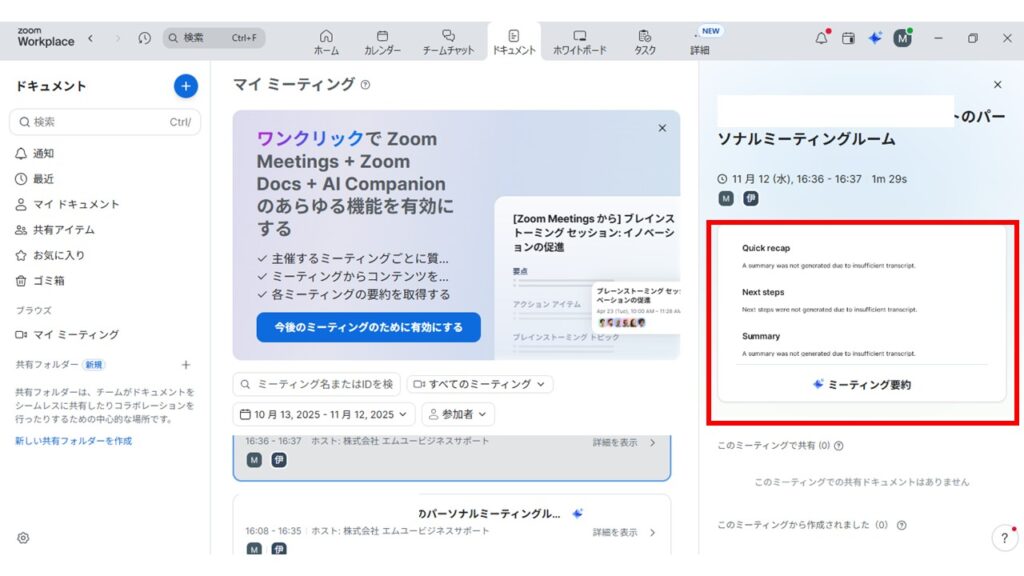Image resolution: width=1024 pixels, height=576 pixels.
Task: Open the date range dropdown
Action: pyautogui.click(x=323, y=414)
